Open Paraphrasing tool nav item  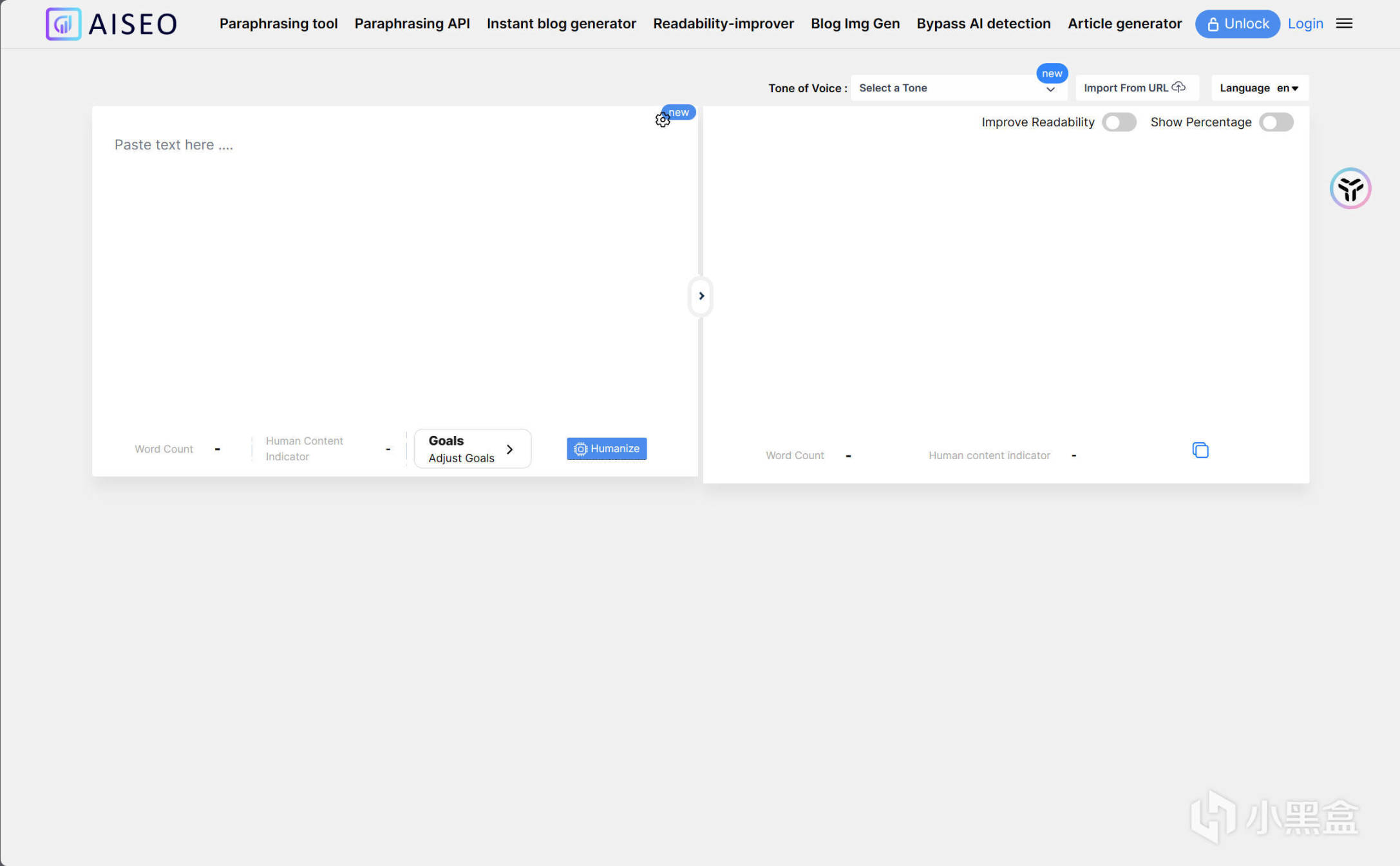click(x=278, y=24)
